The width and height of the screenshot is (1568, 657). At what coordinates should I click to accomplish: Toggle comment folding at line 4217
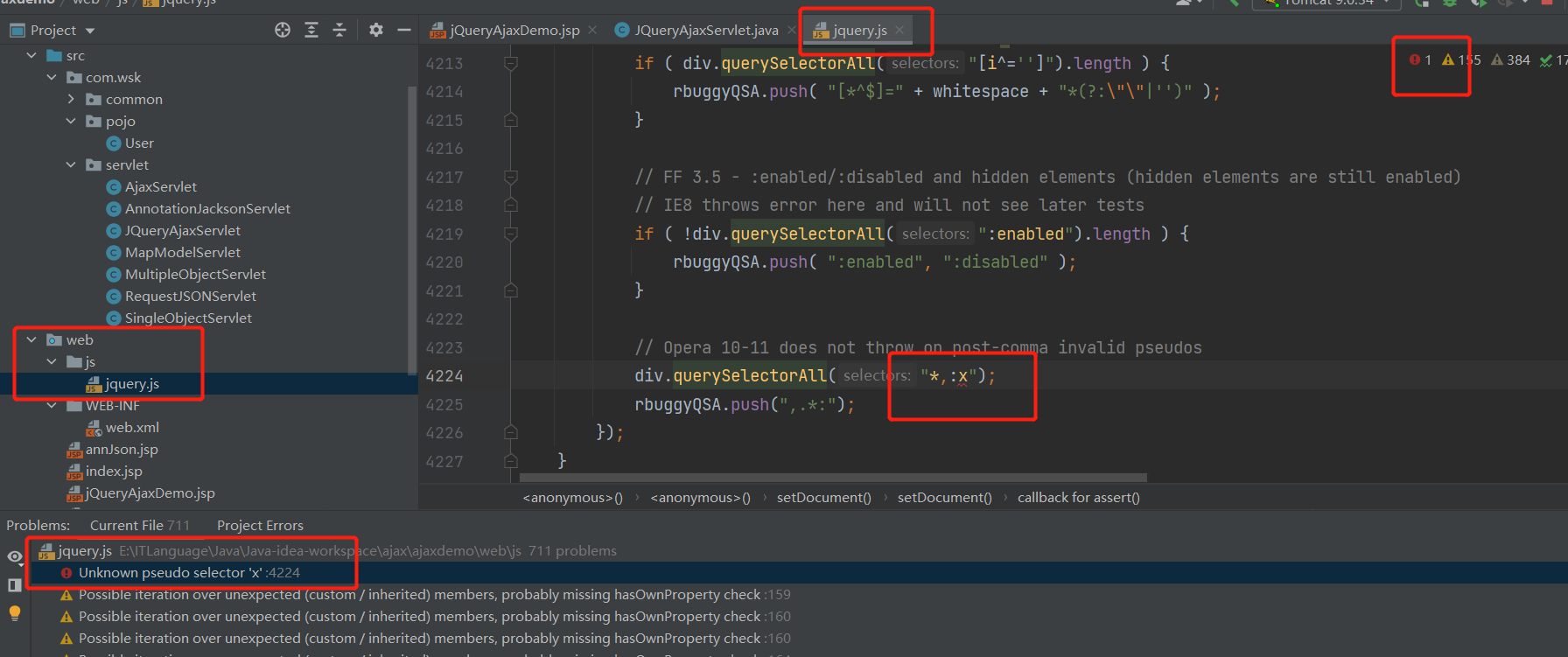511,177
